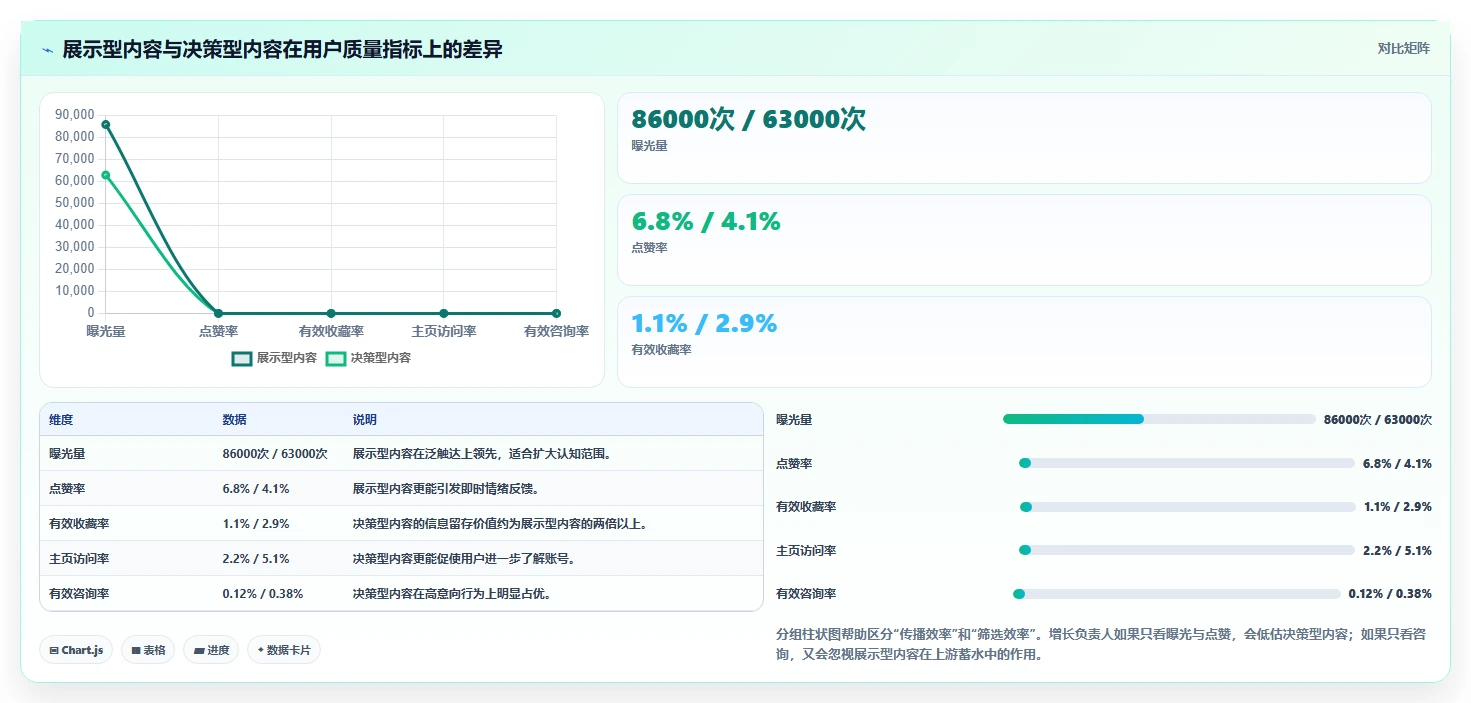The width and height of the screenshot is (1471, 703).
Task: Click the 90,000 y-axis label
Action: click(75, 114)
